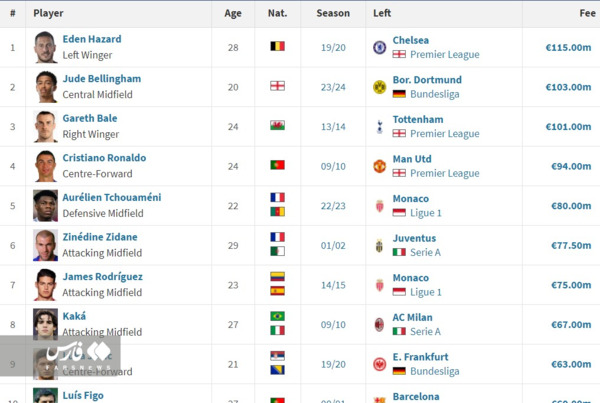This screenshot has width=600, height=403.
Task: Click the €115.00m fee link
Action: click(568, 47)
